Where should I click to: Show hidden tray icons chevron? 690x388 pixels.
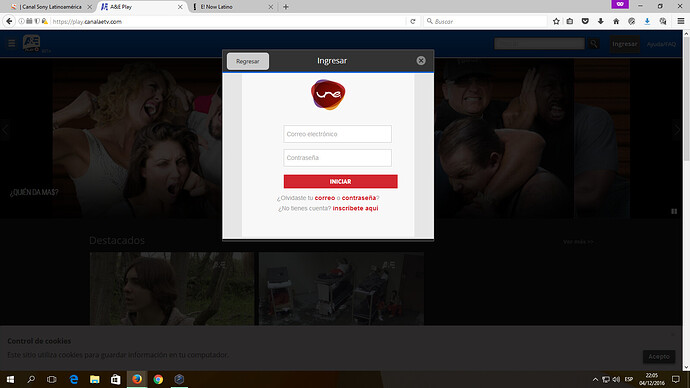(595, 379)
